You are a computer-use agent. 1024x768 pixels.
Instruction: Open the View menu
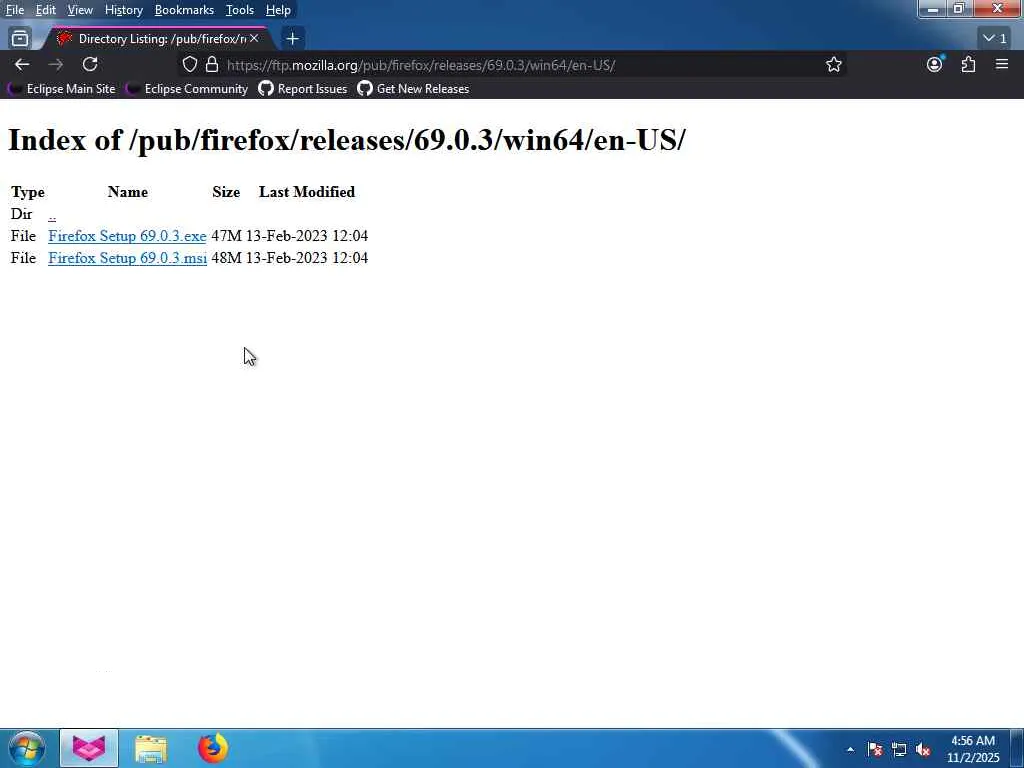(x=80, y=10)
